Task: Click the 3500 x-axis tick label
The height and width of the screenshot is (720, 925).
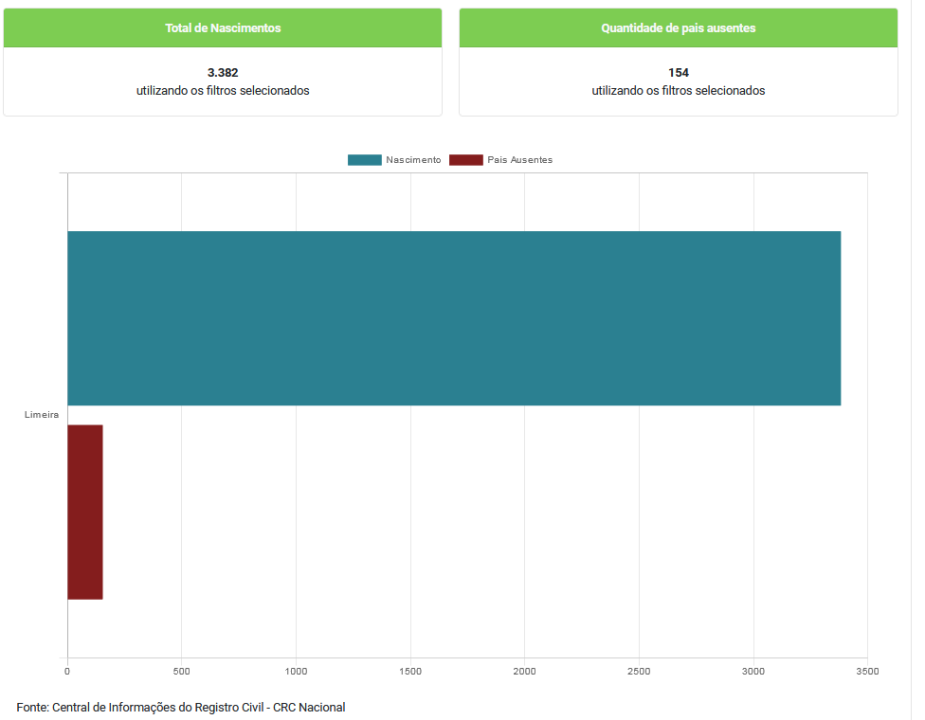Action: pos(868,671)
